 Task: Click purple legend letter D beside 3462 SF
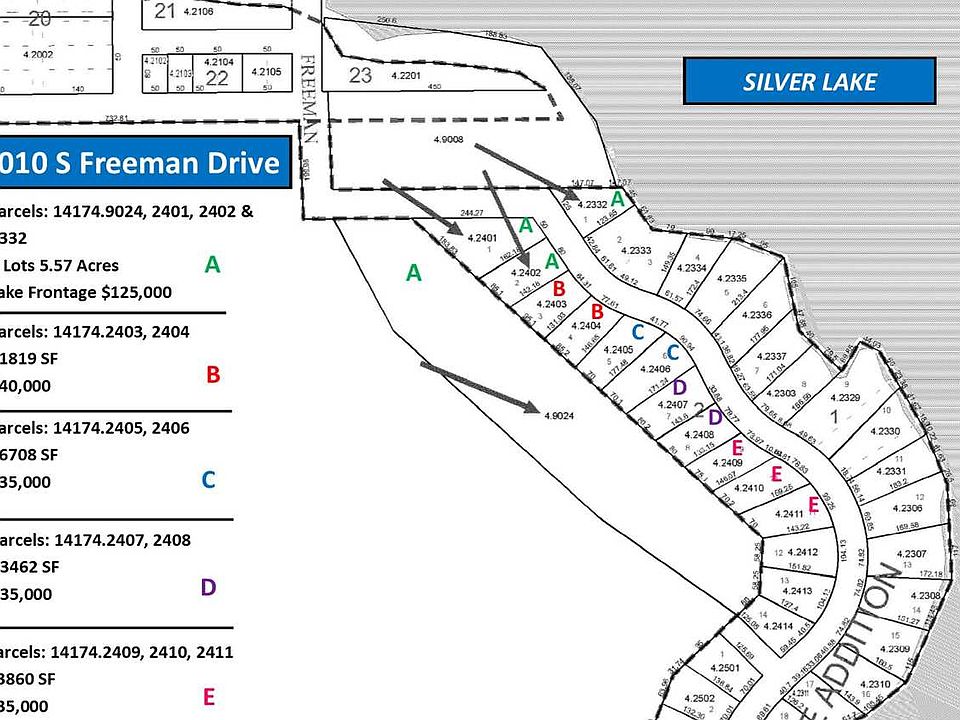click(x=208, y=587)
